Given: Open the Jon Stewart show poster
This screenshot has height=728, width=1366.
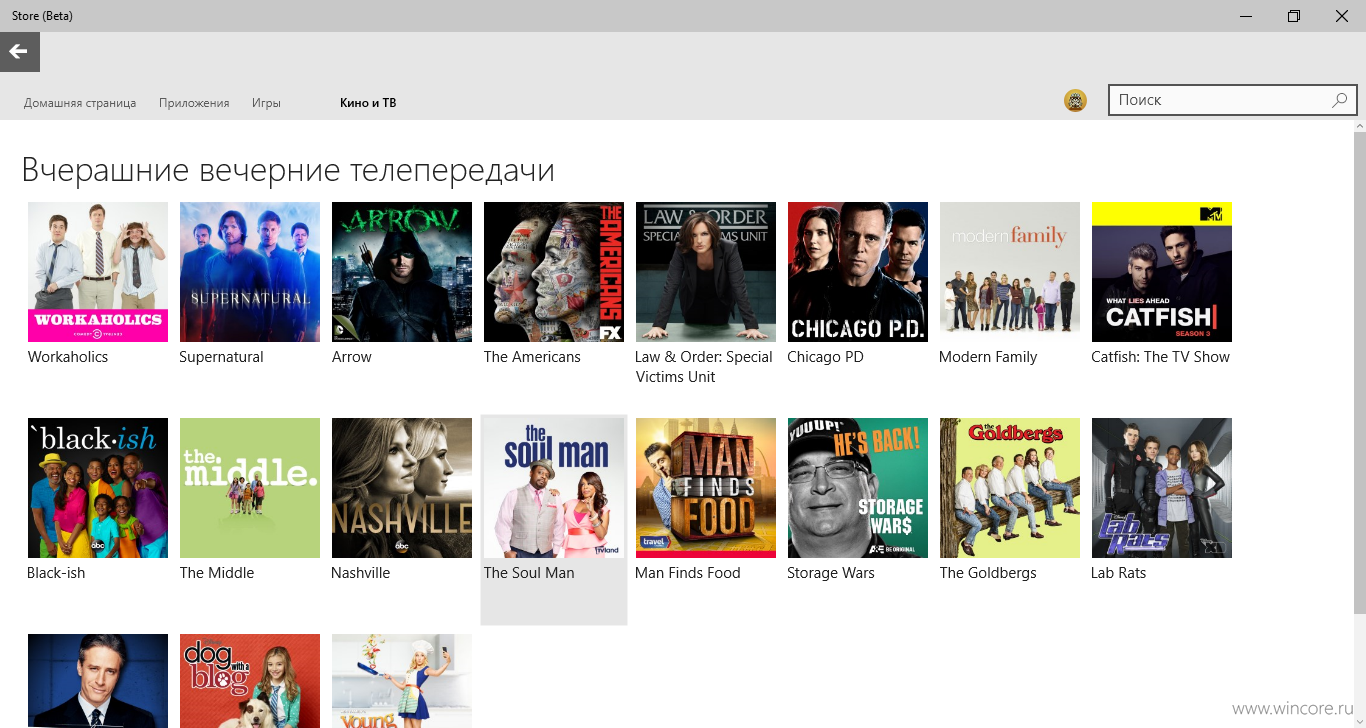Looking at the screenshot, I should (98, 681).
